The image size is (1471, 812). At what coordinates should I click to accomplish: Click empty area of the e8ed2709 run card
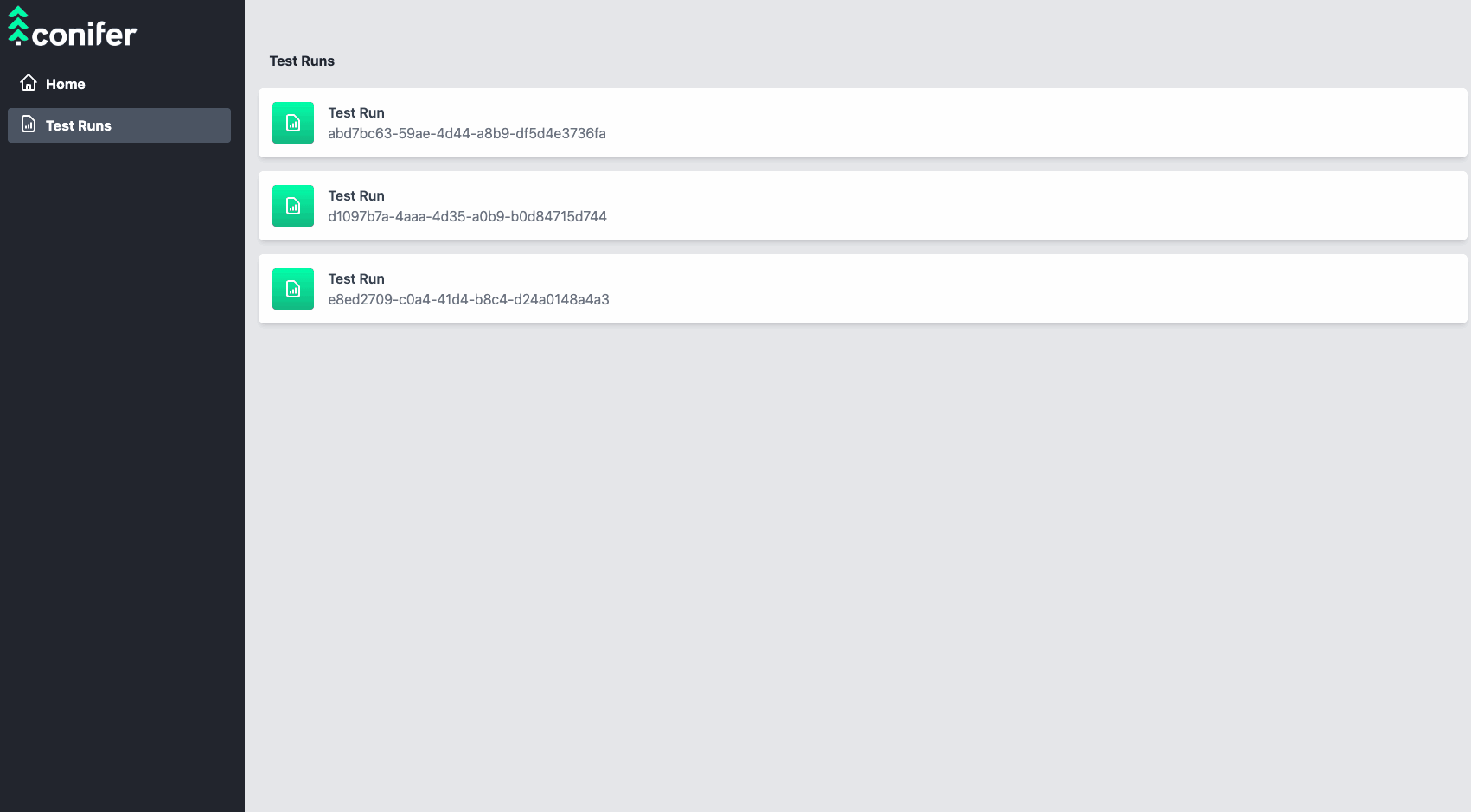[x=1038, y=289]
